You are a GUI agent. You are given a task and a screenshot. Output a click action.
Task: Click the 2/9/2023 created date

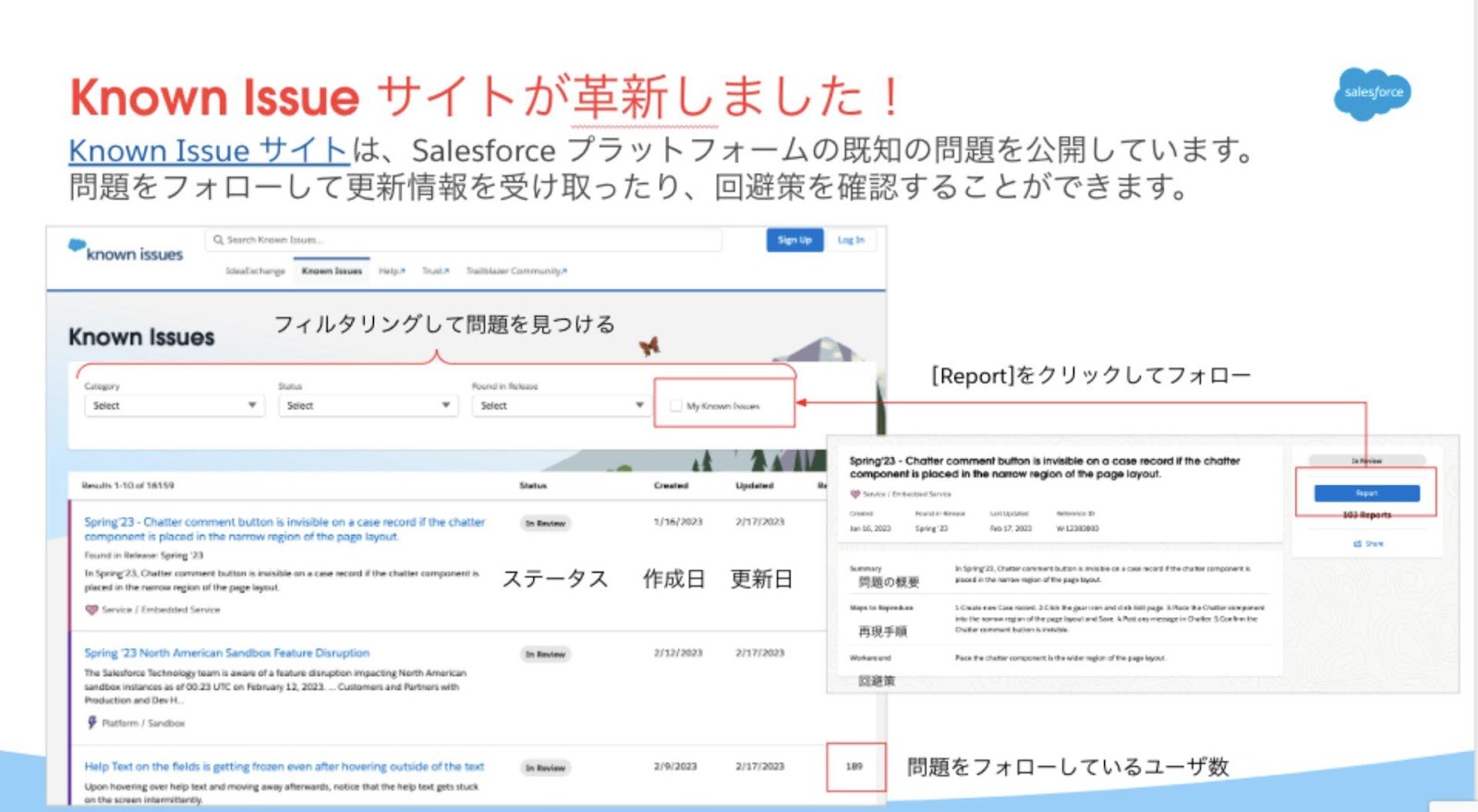(x=675, y=767)
